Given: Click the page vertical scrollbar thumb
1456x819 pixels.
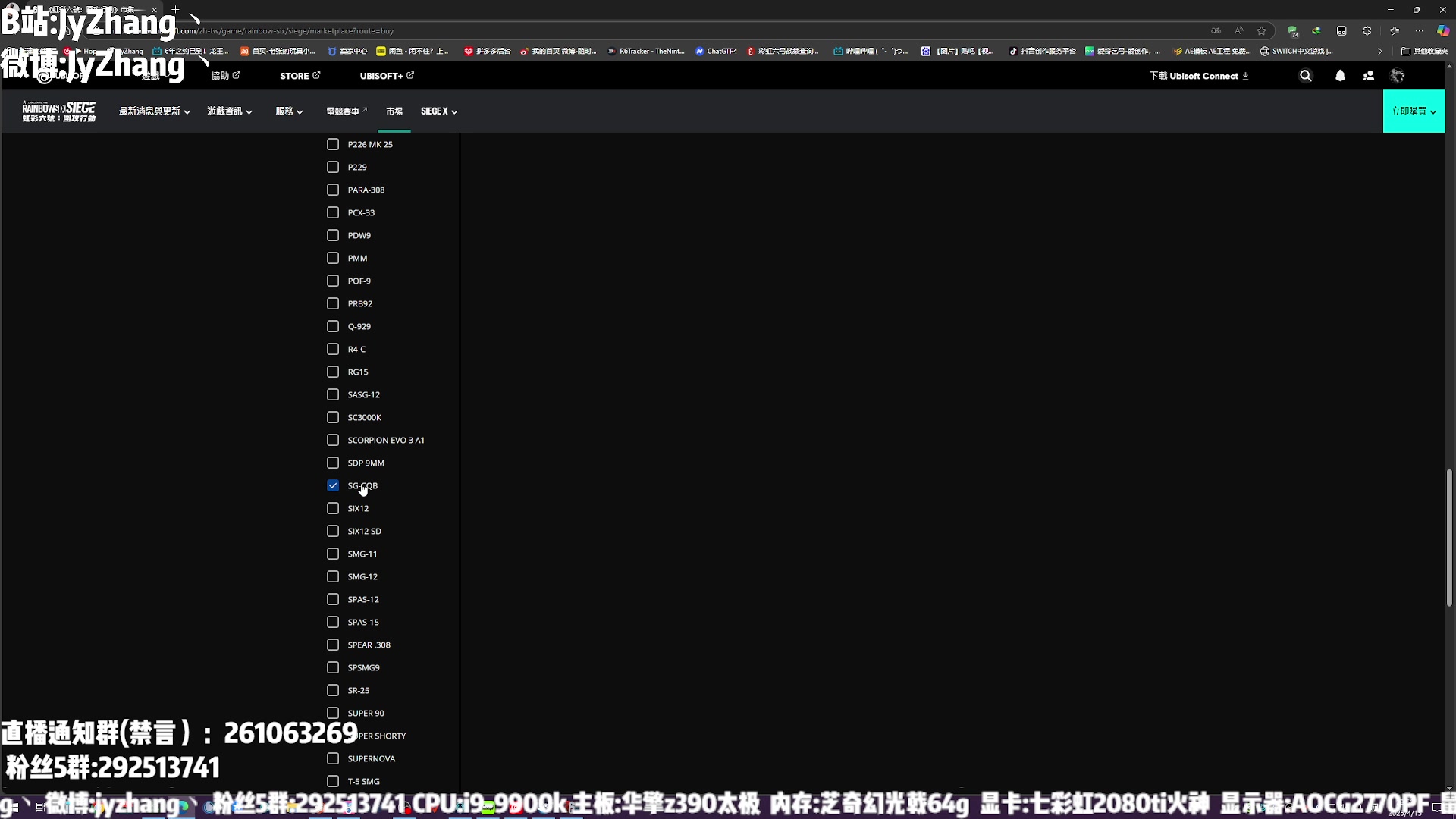Looking at the screenshot, I should click(x=1448, y=537).
